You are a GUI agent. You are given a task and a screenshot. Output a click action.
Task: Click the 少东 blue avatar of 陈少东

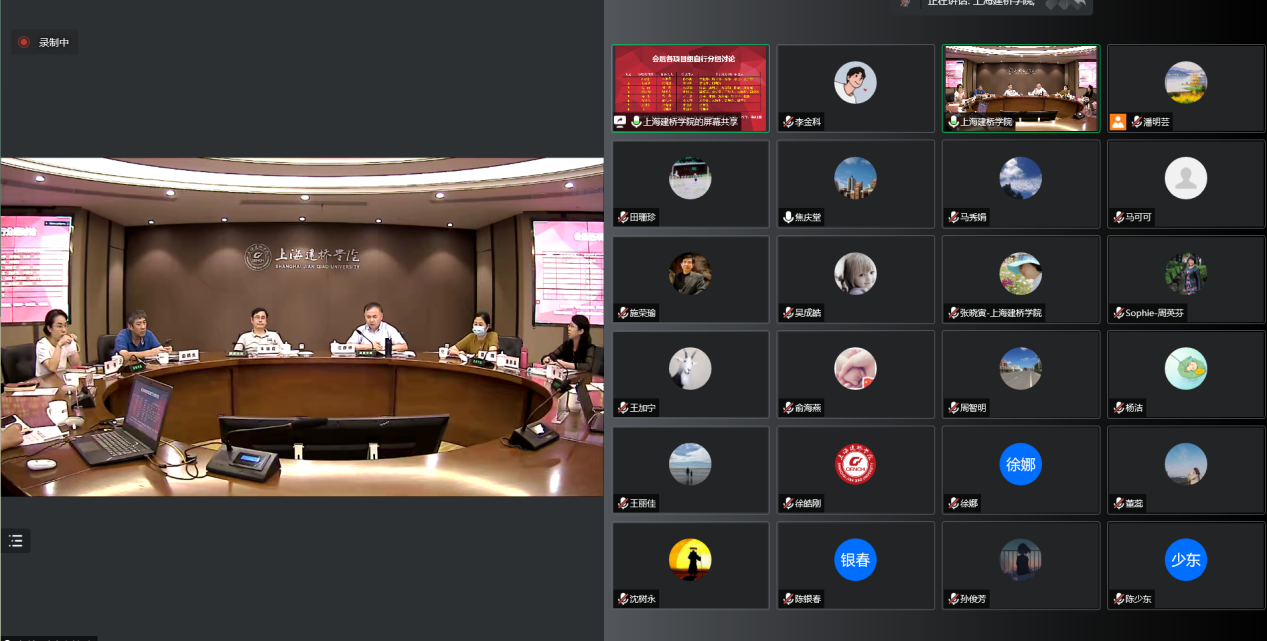(x=1185, y=560)
